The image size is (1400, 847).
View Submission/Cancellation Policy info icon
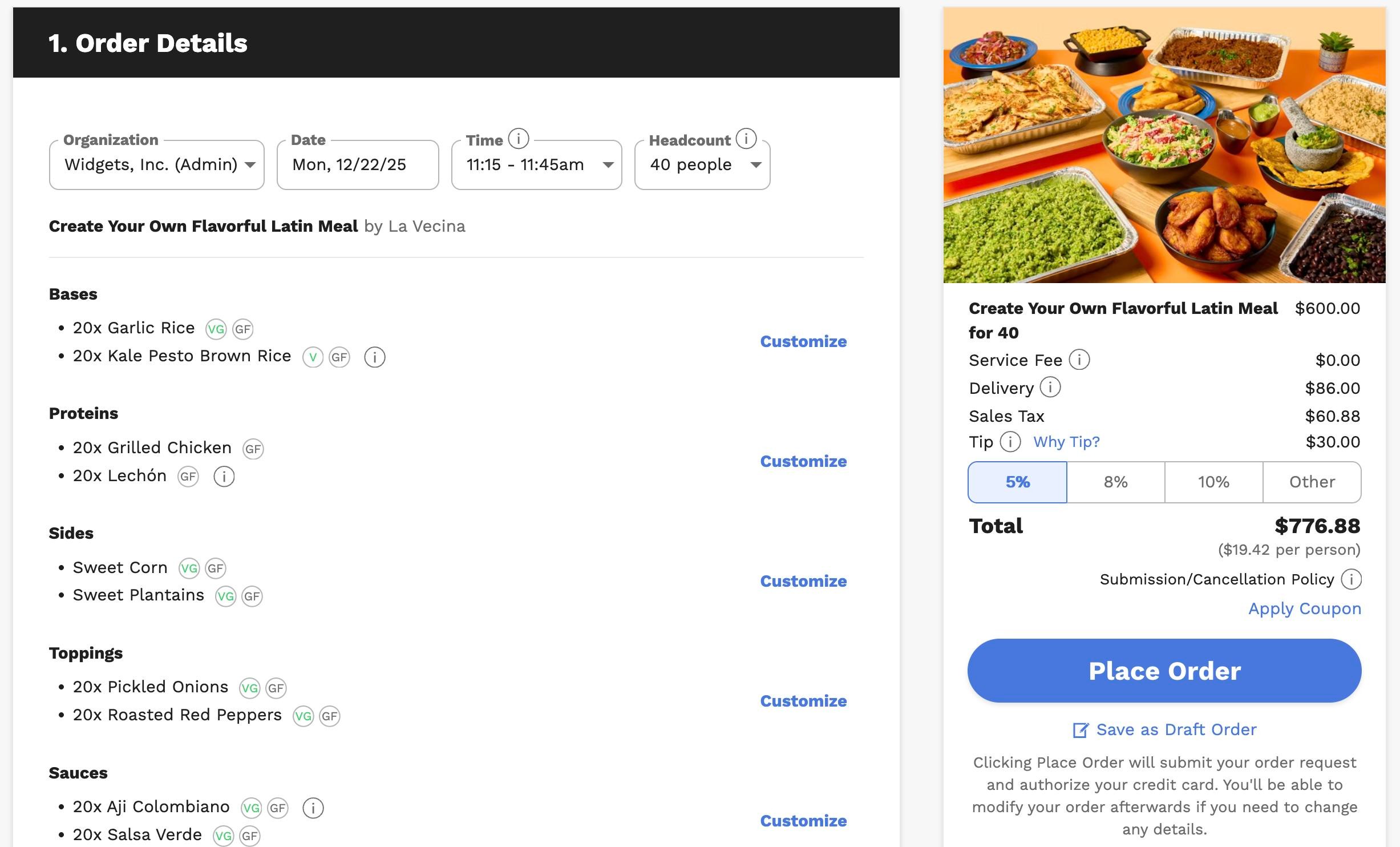pyautogui.click(x=1350, y=579)
